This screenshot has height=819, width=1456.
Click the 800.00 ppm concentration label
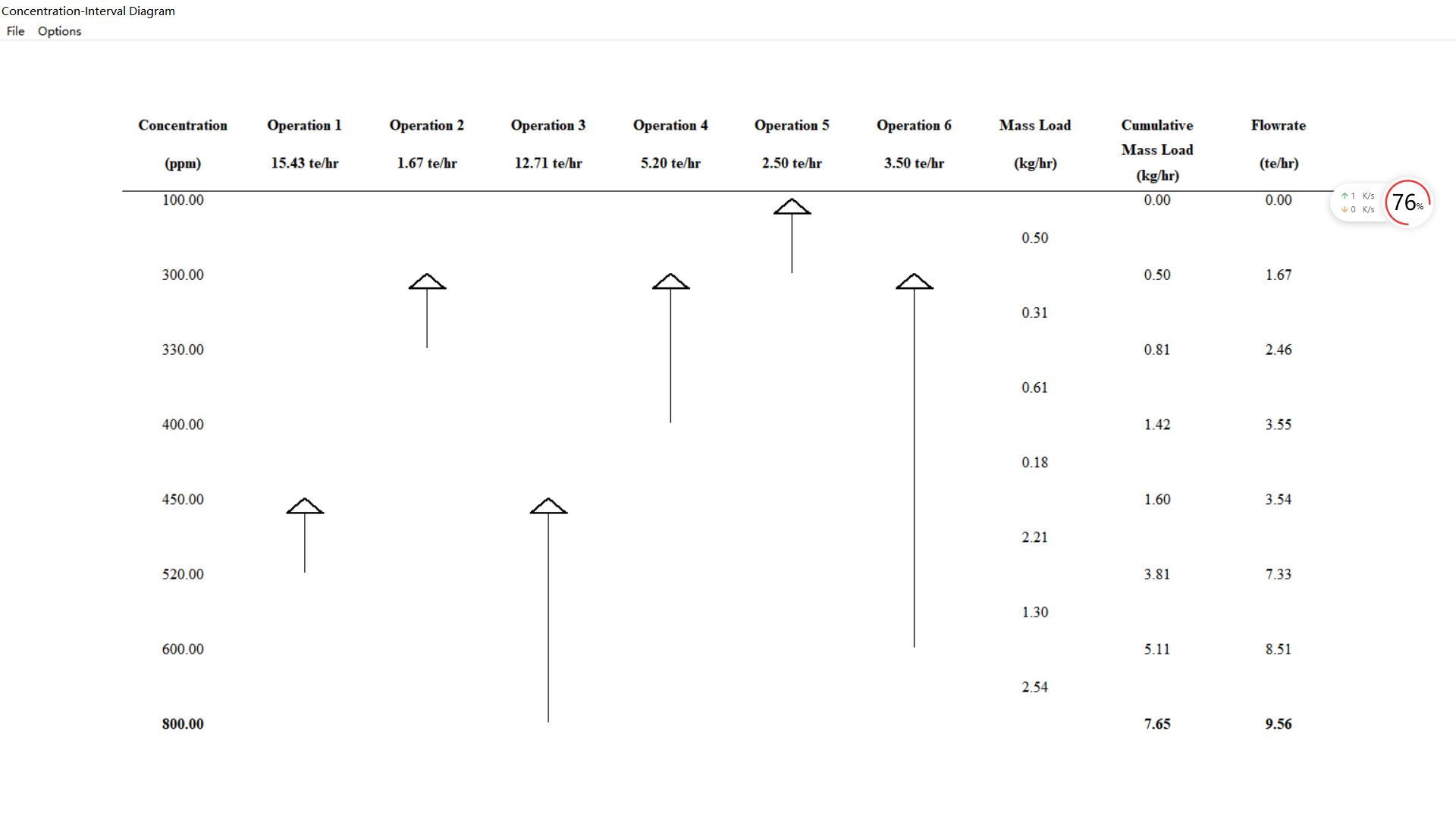[183, 723]
